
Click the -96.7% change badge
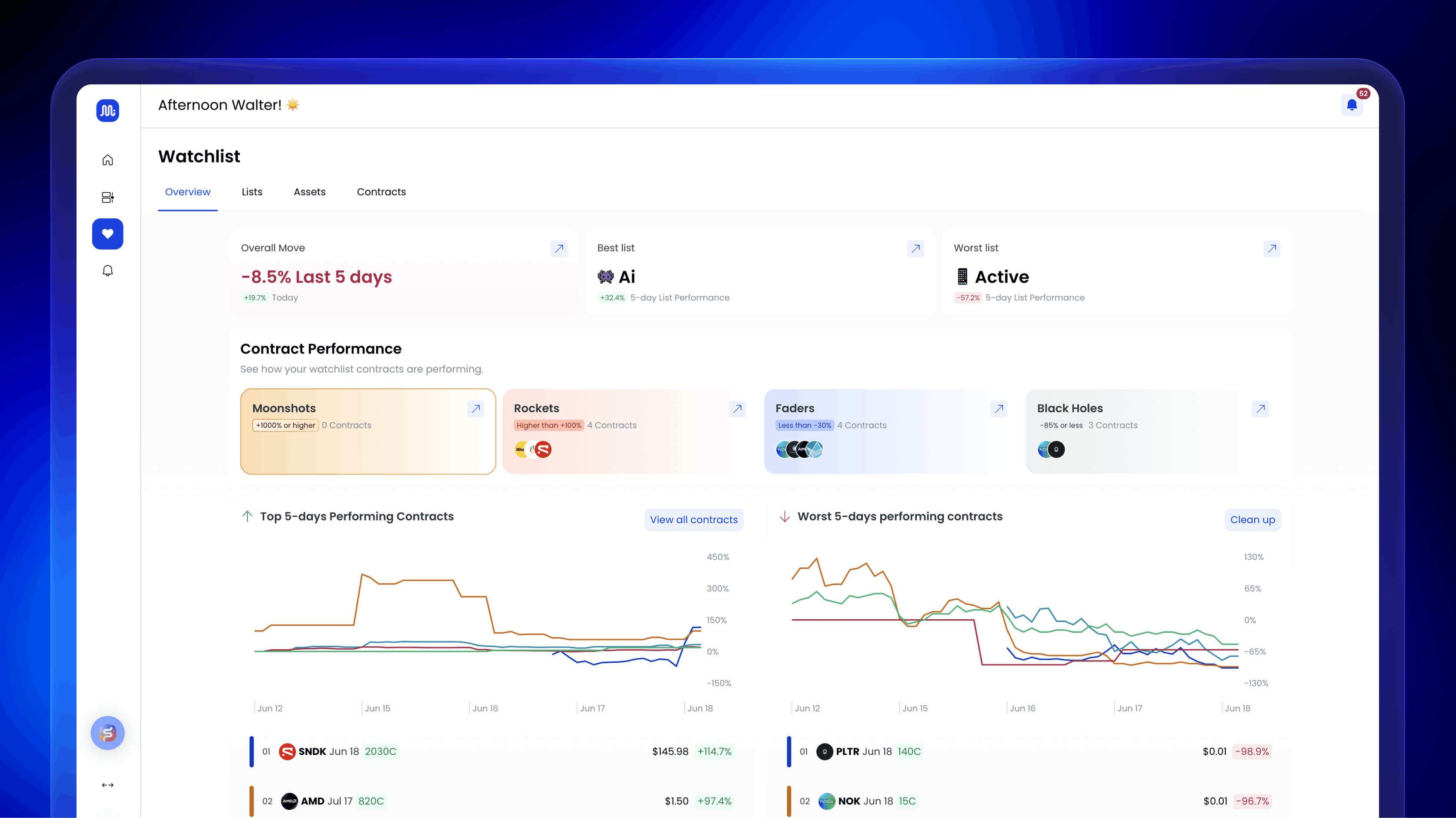click(1252, 801)
